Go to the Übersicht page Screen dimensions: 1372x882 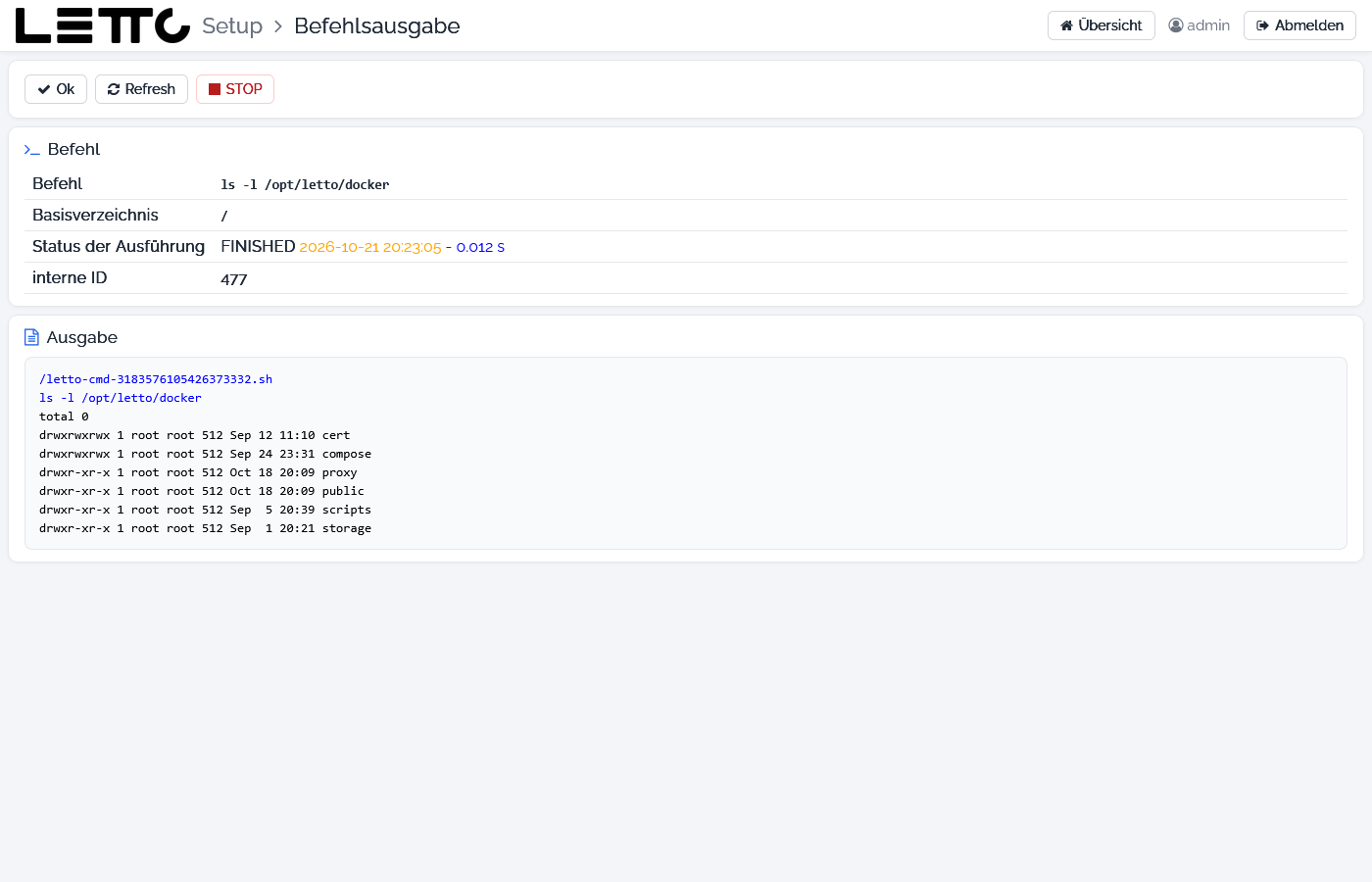point(1102,25)
